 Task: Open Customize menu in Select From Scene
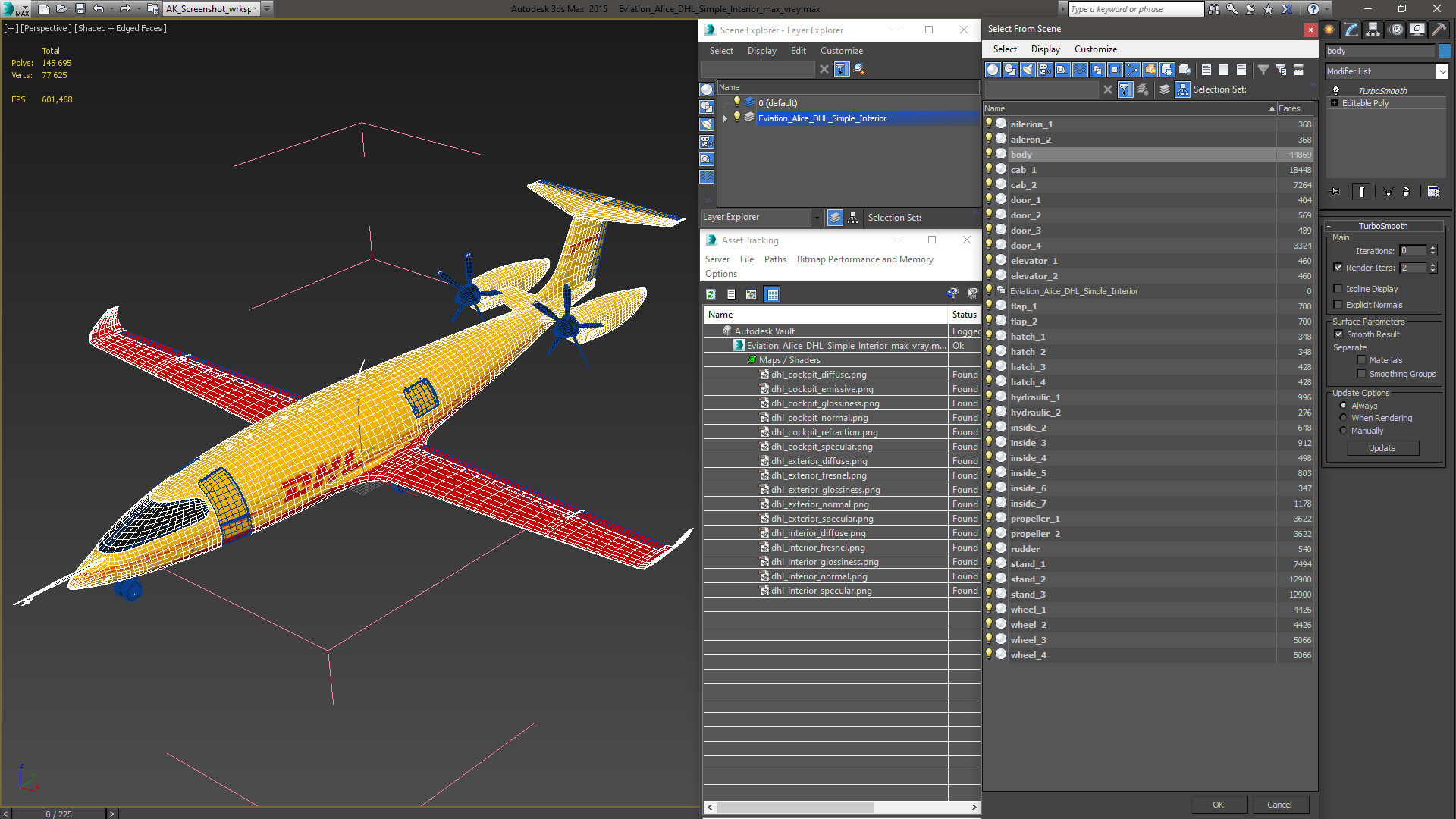(x=1095, y=49)
